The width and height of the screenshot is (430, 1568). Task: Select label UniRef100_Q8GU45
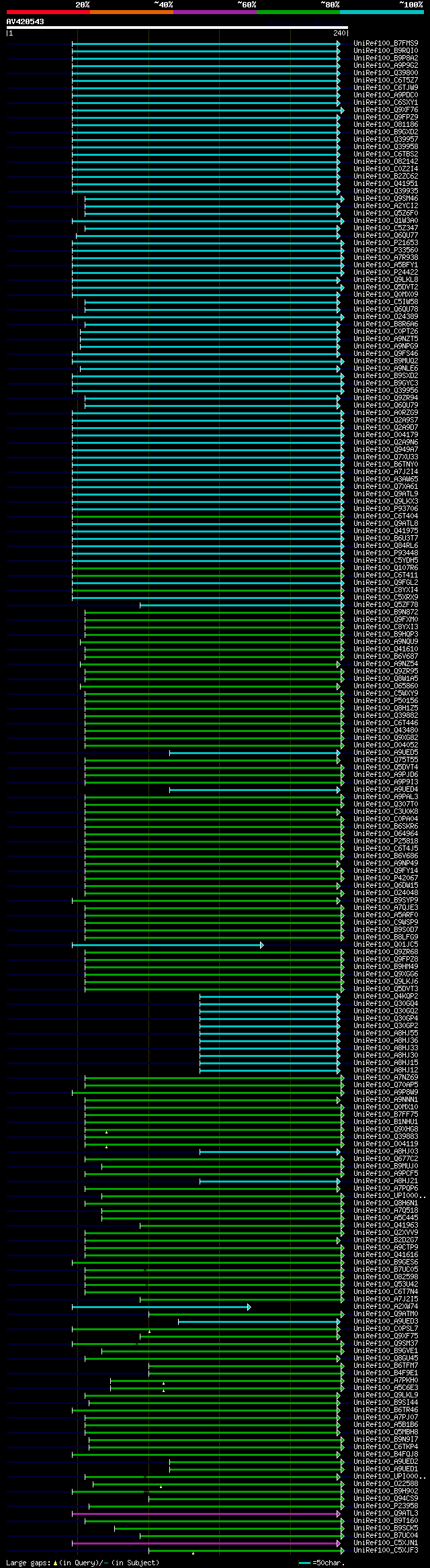(x=386, y=1358)
